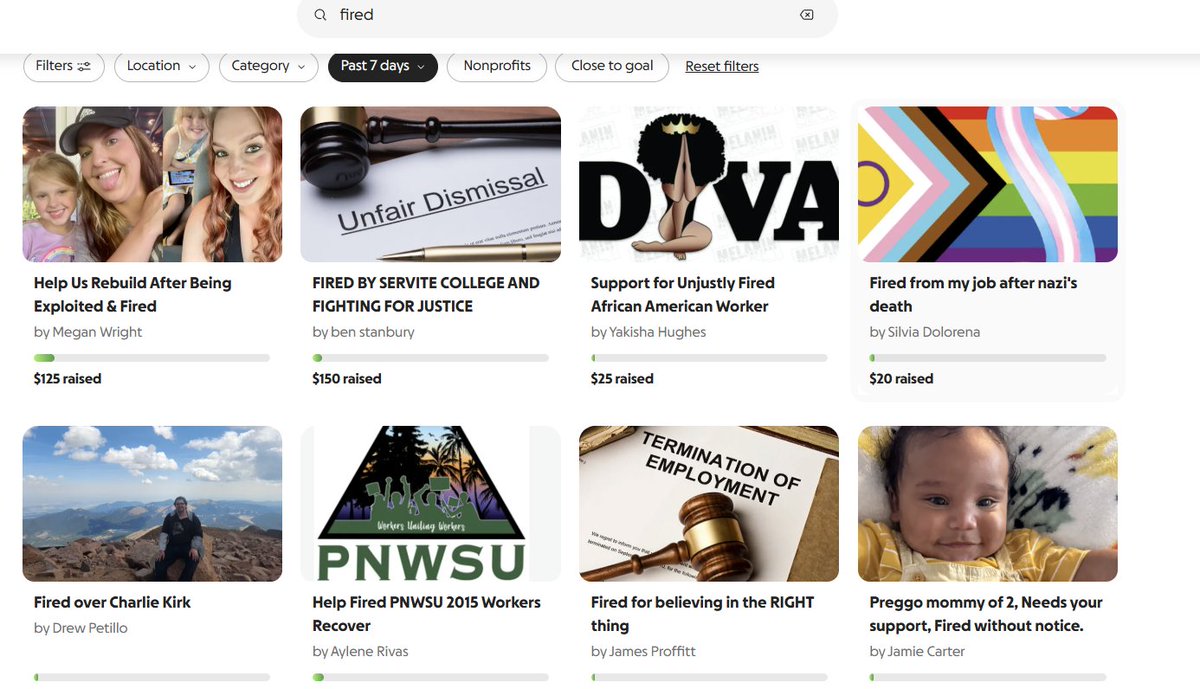Open the Past 7 days dropdown
Image resolution: width=1200 pixels, height=689 pixels.
point(383,66)
